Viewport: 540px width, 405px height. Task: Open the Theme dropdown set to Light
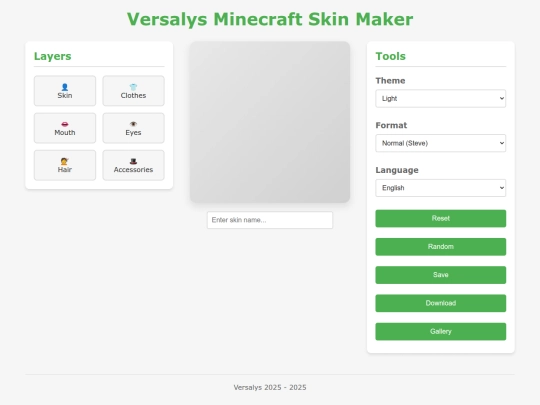440,98
